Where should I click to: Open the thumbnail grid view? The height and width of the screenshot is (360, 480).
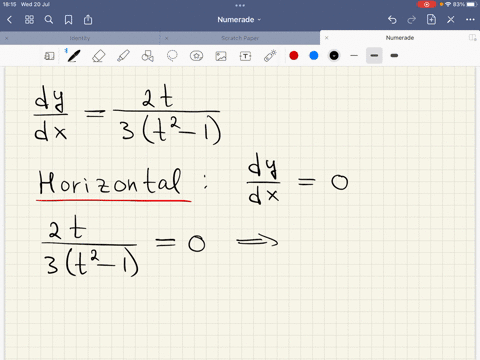[29, 20]
